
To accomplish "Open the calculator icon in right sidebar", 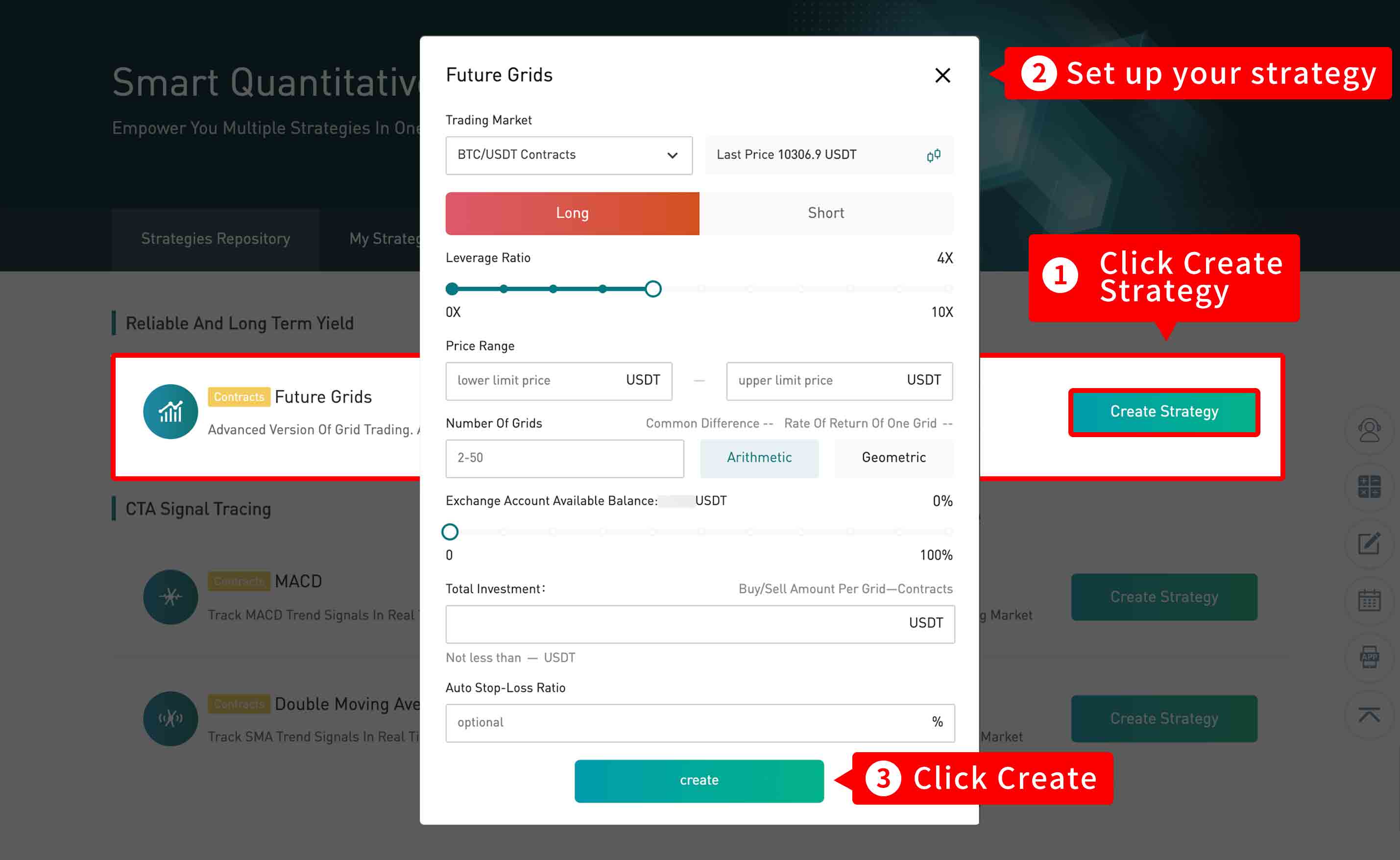I will (x=1369, y=487).
